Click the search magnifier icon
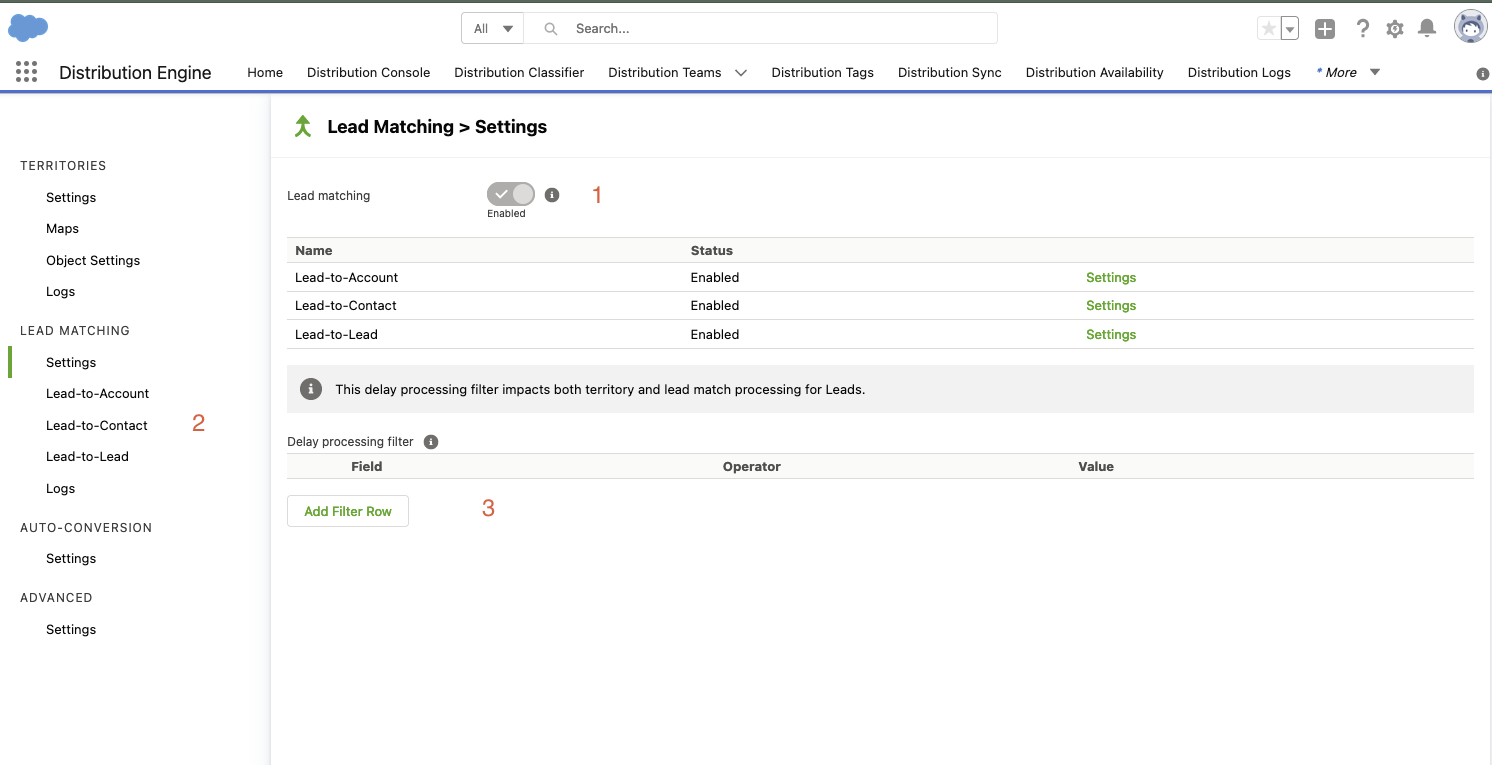 [x=550, y=29]
